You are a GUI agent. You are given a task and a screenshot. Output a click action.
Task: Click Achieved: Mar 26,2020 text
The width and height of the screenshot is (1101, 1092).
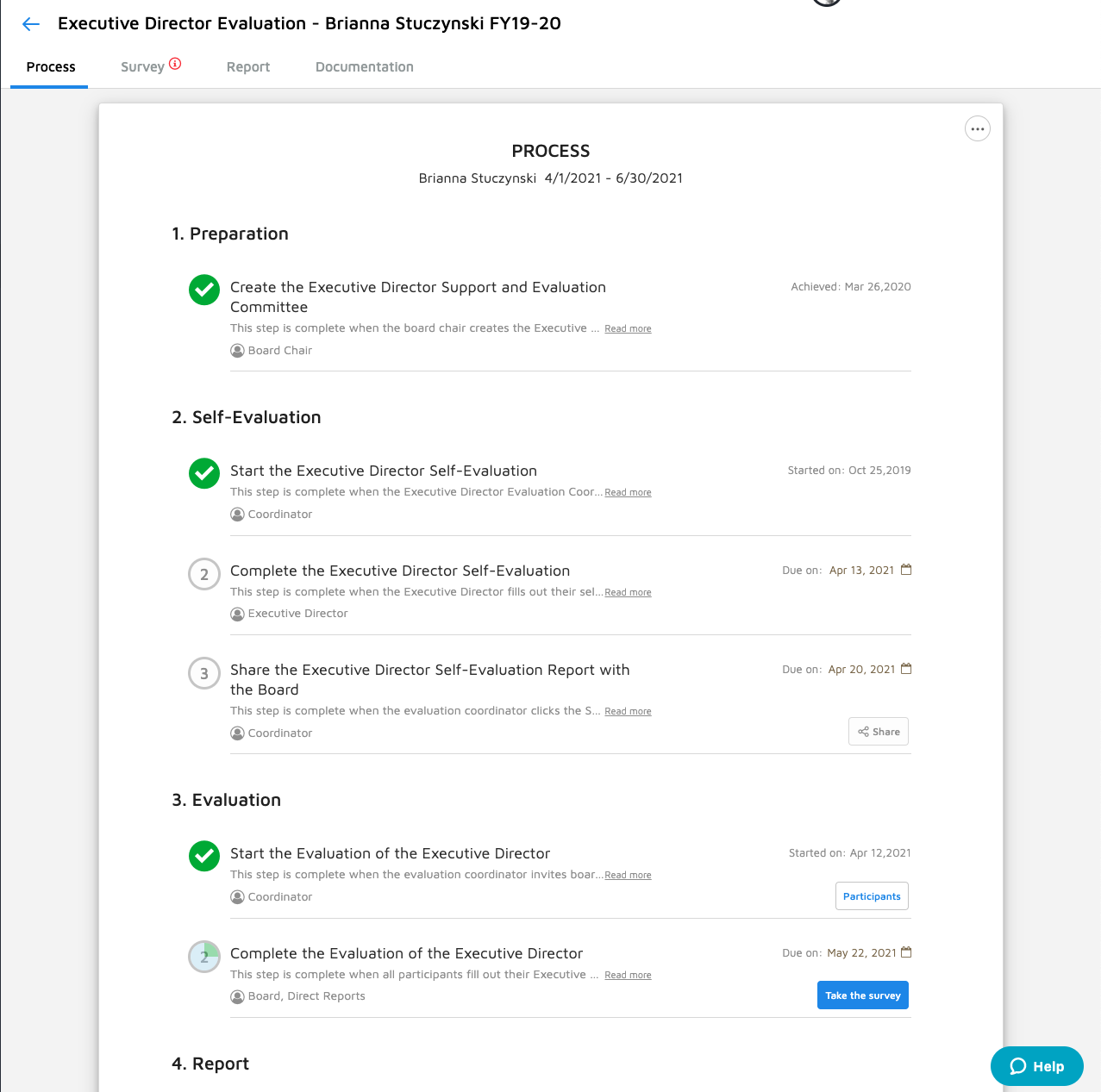(851, 287)
